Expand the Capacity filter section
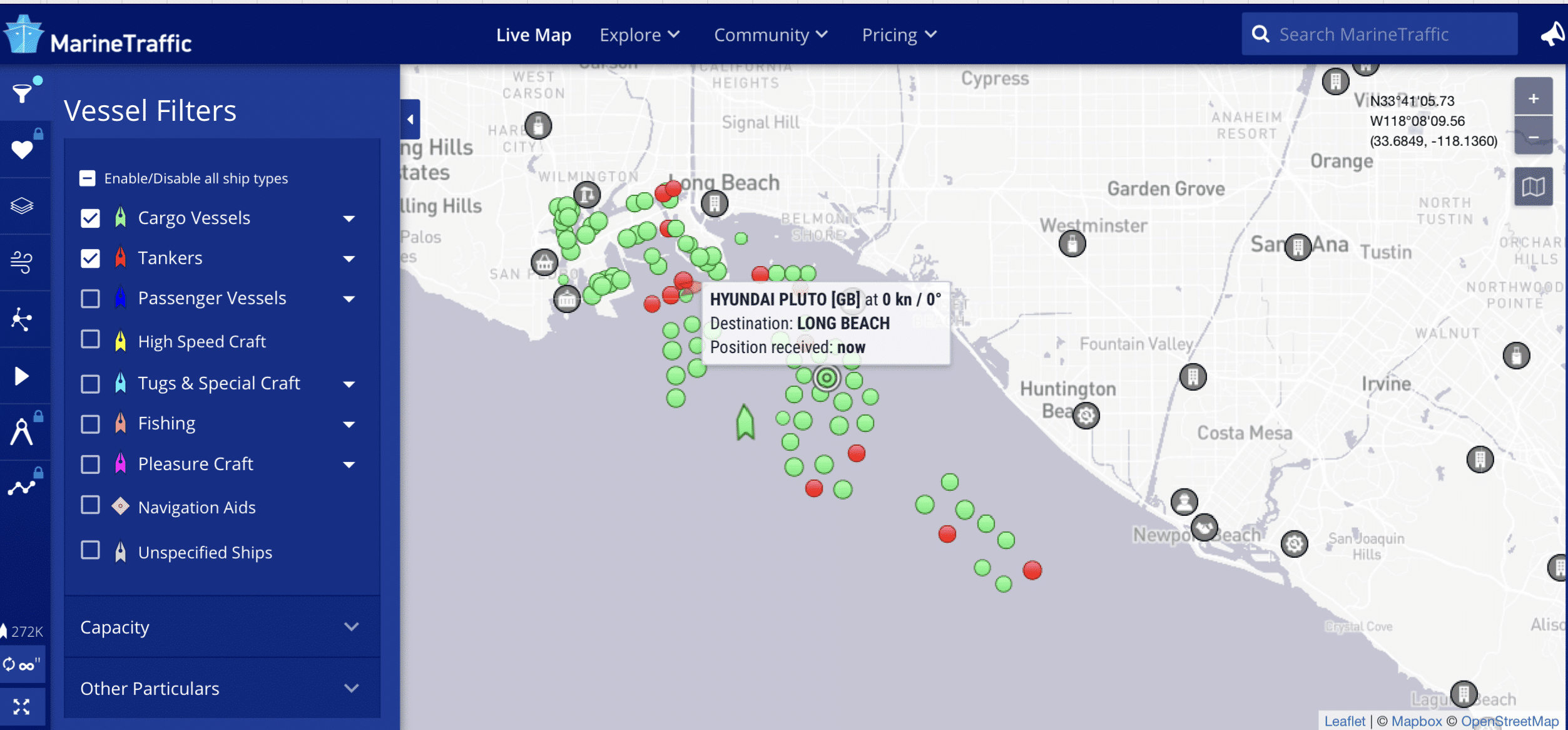Viewport: 1568px width, 730px height. (x=222, y=627)
